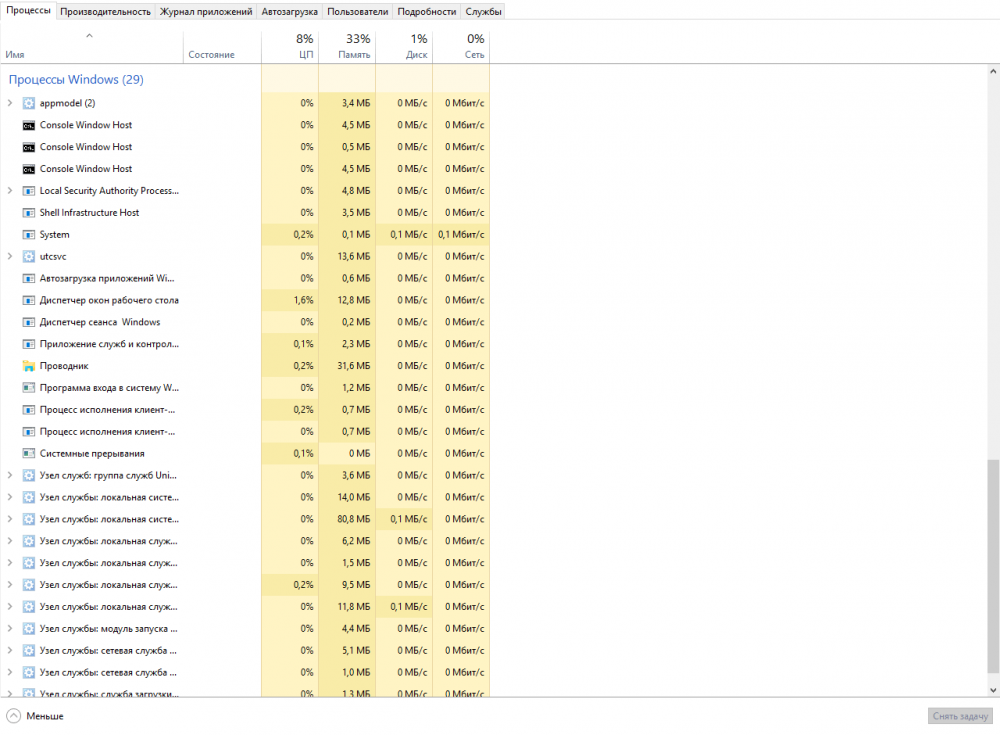Click the 0,1 Мбит/с network cell
Image resolution: width=1000 pixels, height=735 pixels.
point(461,235)
